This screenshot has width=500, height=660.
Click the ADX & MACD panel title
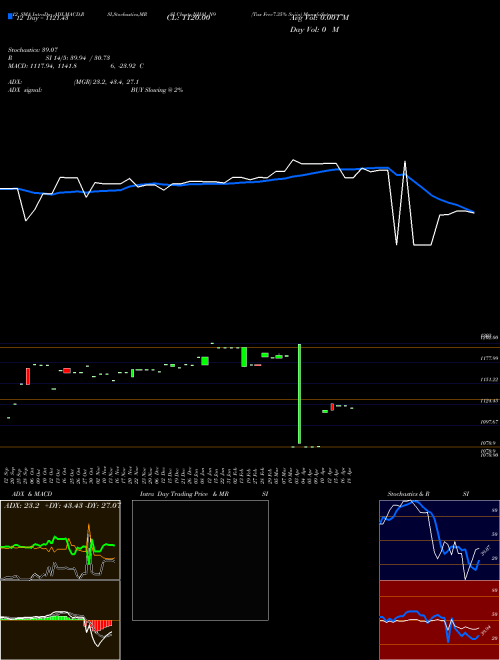tap(32, 494)
